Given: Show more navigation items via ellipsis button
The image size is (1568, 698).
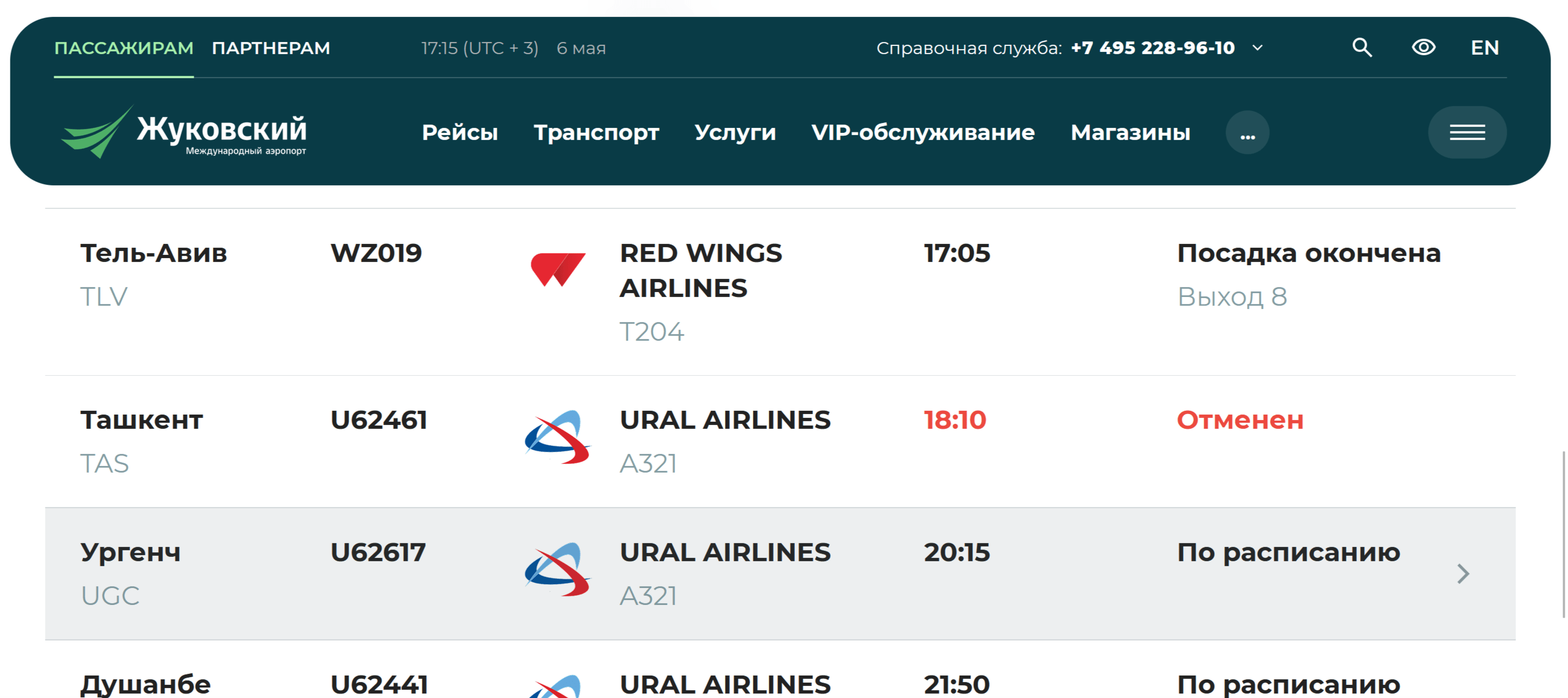Looking at the screenshot, I should pyautogui.click(x=1247, y=132).
